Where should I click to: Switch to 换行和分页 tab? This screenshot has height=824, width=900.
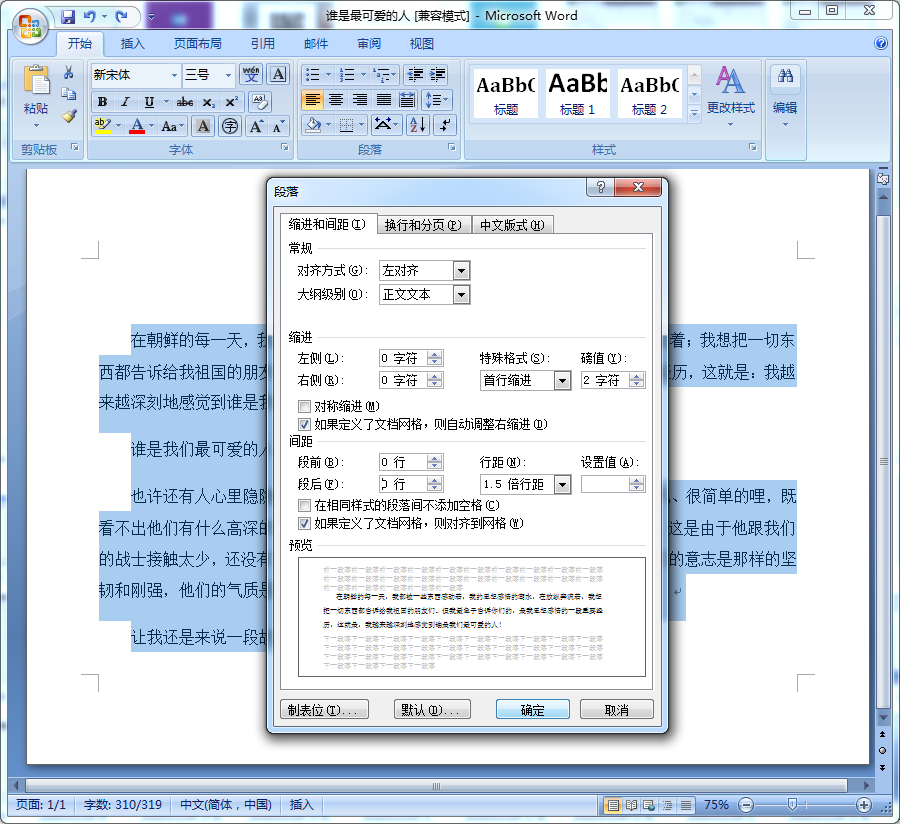(423, 225)
